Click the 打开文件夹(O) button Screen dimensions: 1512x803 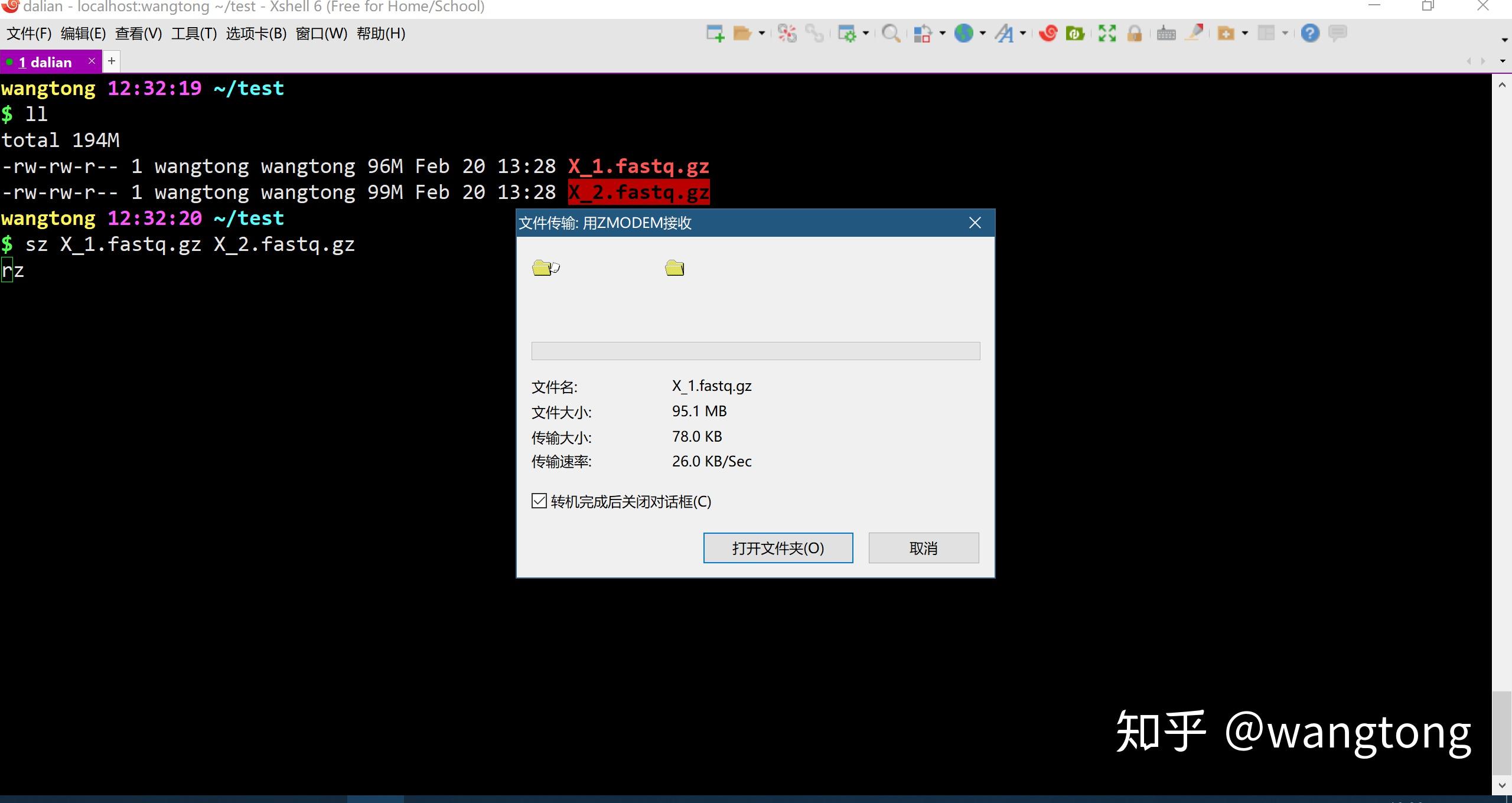point(778,548)
